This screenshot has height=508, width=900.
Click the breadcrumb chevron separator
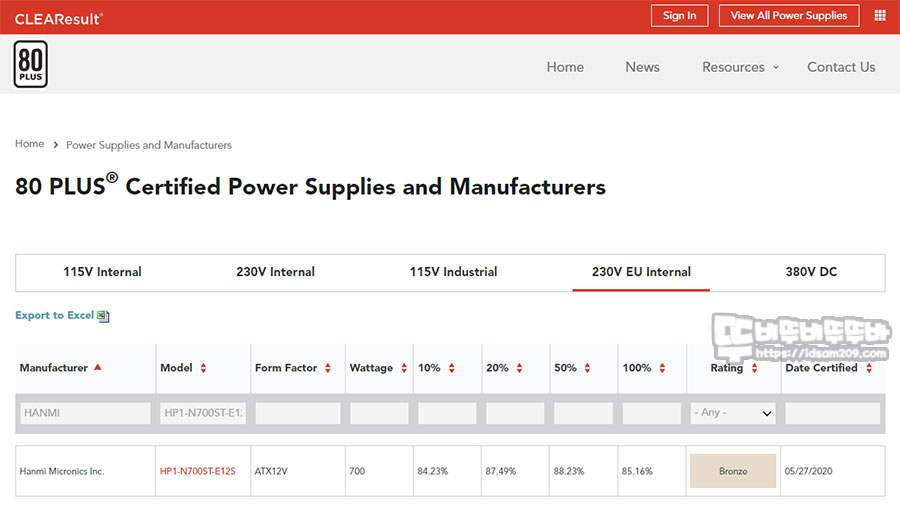[x=56, y=145]
